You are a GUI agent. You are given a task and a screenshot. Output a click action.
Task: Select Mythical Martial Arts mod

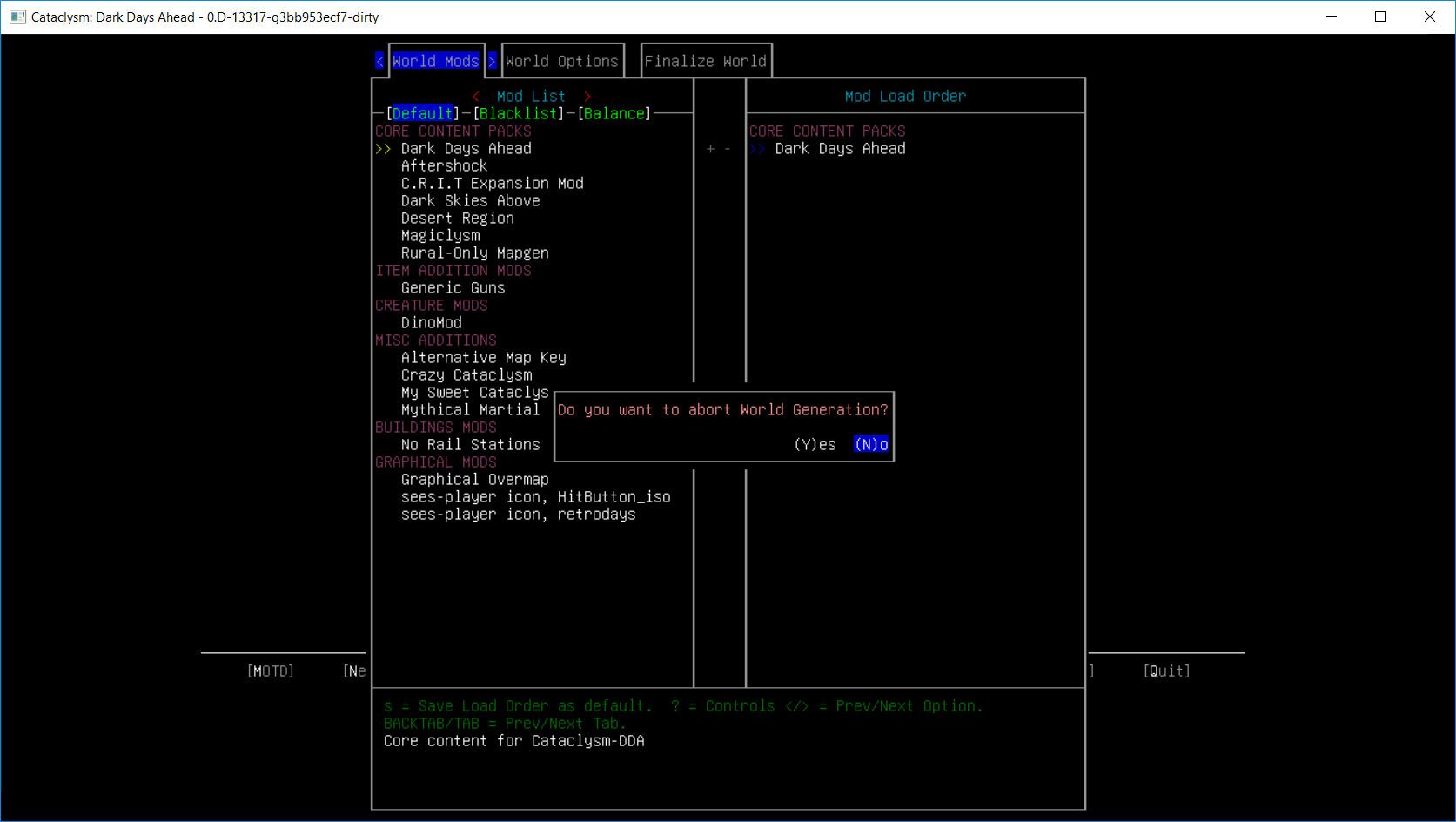(470, 410)
